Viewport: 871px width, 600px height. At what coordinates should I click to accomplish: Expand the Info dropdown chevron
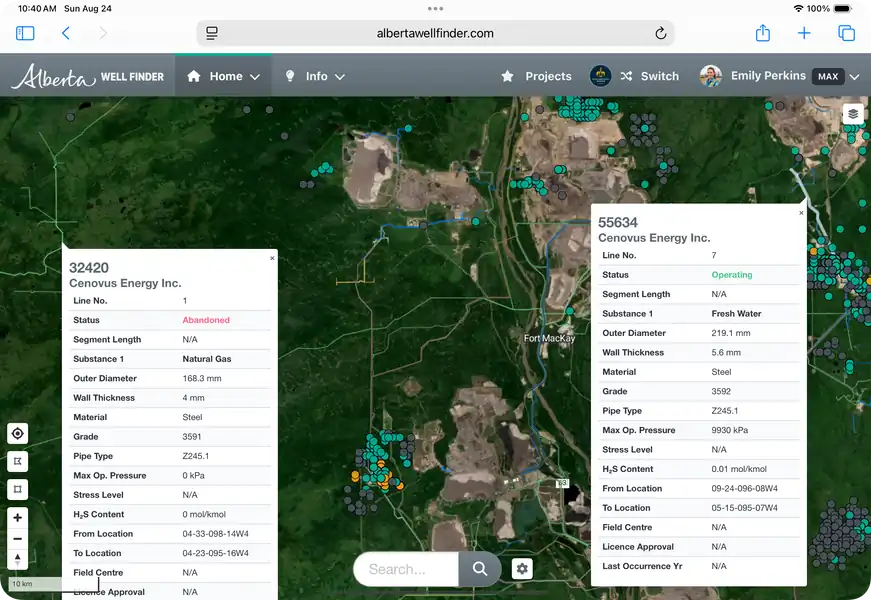pos(340,77)
